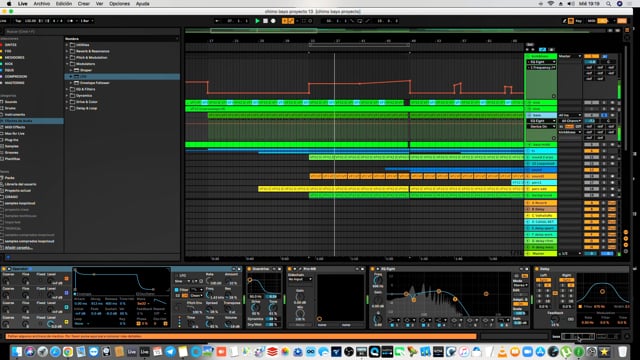Expand the Dynamics folder in browser
This screenshot has width=640, height=360.
pyautogui.click(x=67, y=96)
